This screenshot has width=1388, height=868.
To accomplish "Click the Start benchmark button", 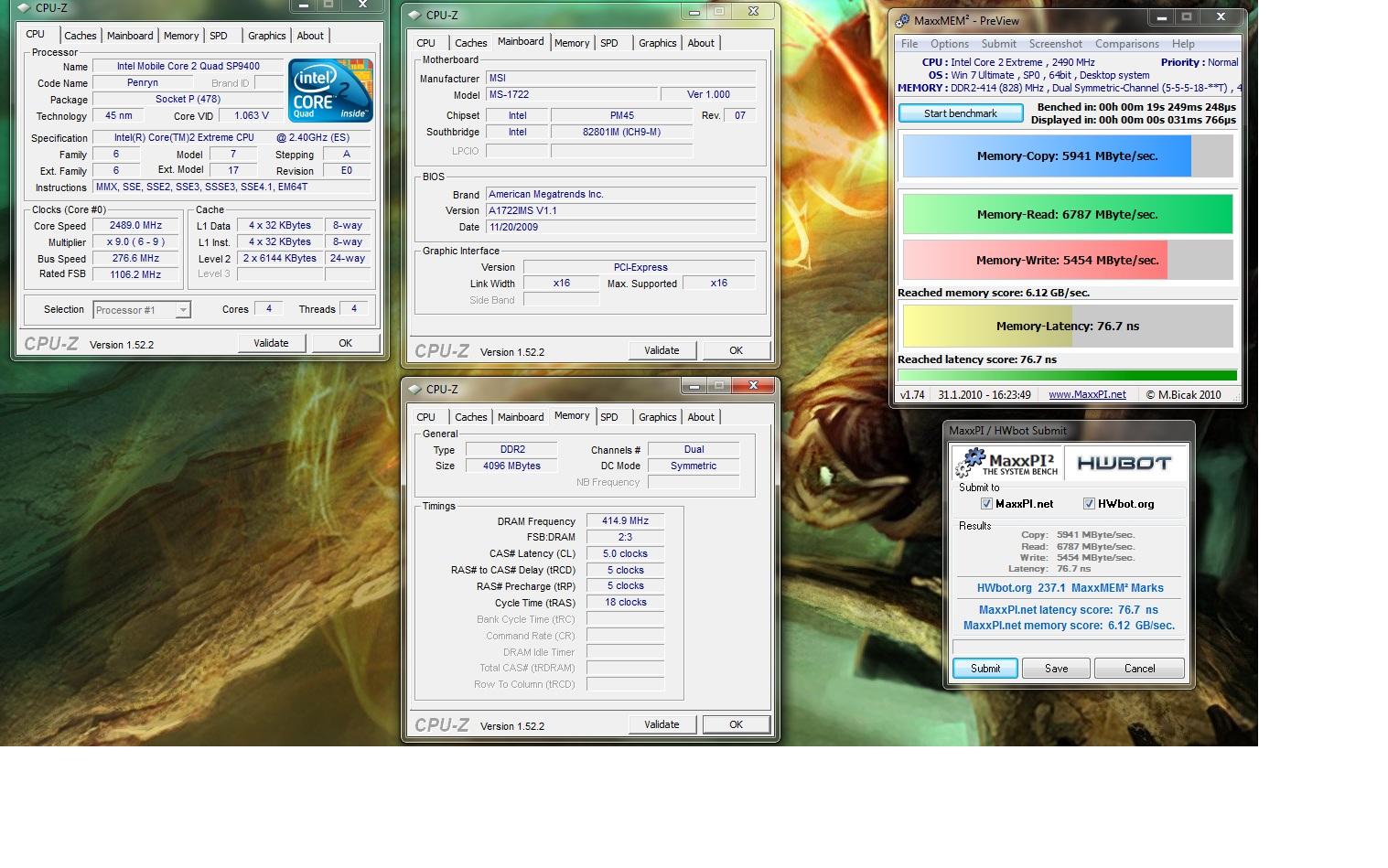I will click(x=961, y=113).
